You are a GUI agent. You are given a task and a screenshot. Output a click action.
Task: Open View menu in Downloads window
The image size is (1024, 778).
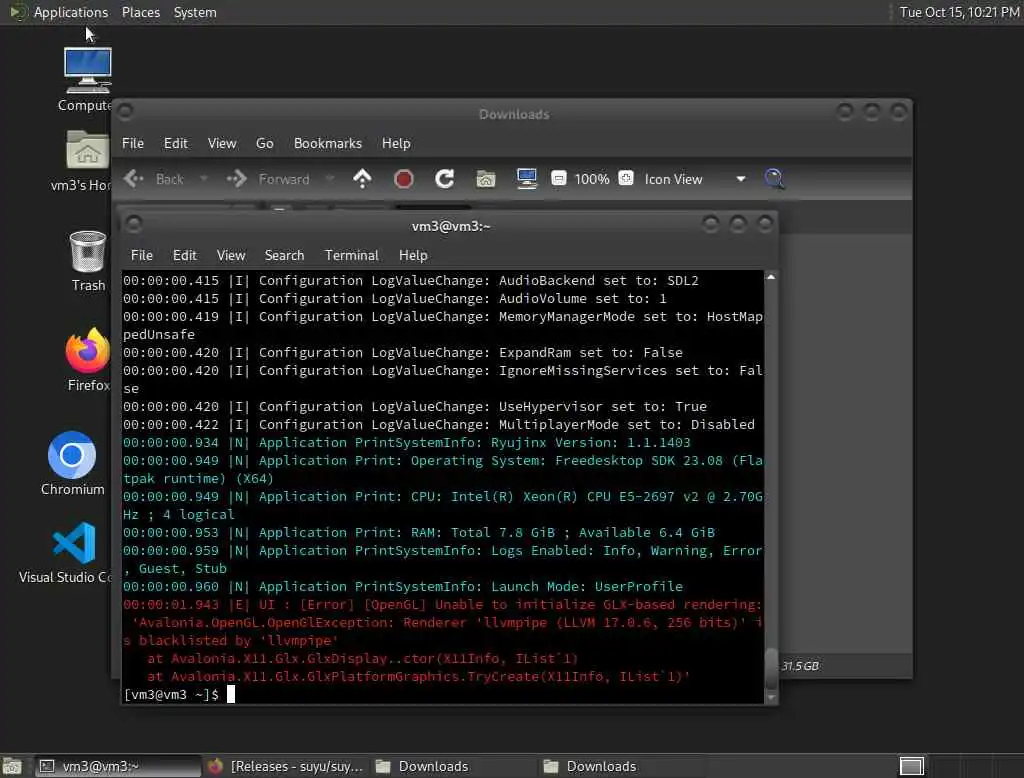click(x=222, y=143)
